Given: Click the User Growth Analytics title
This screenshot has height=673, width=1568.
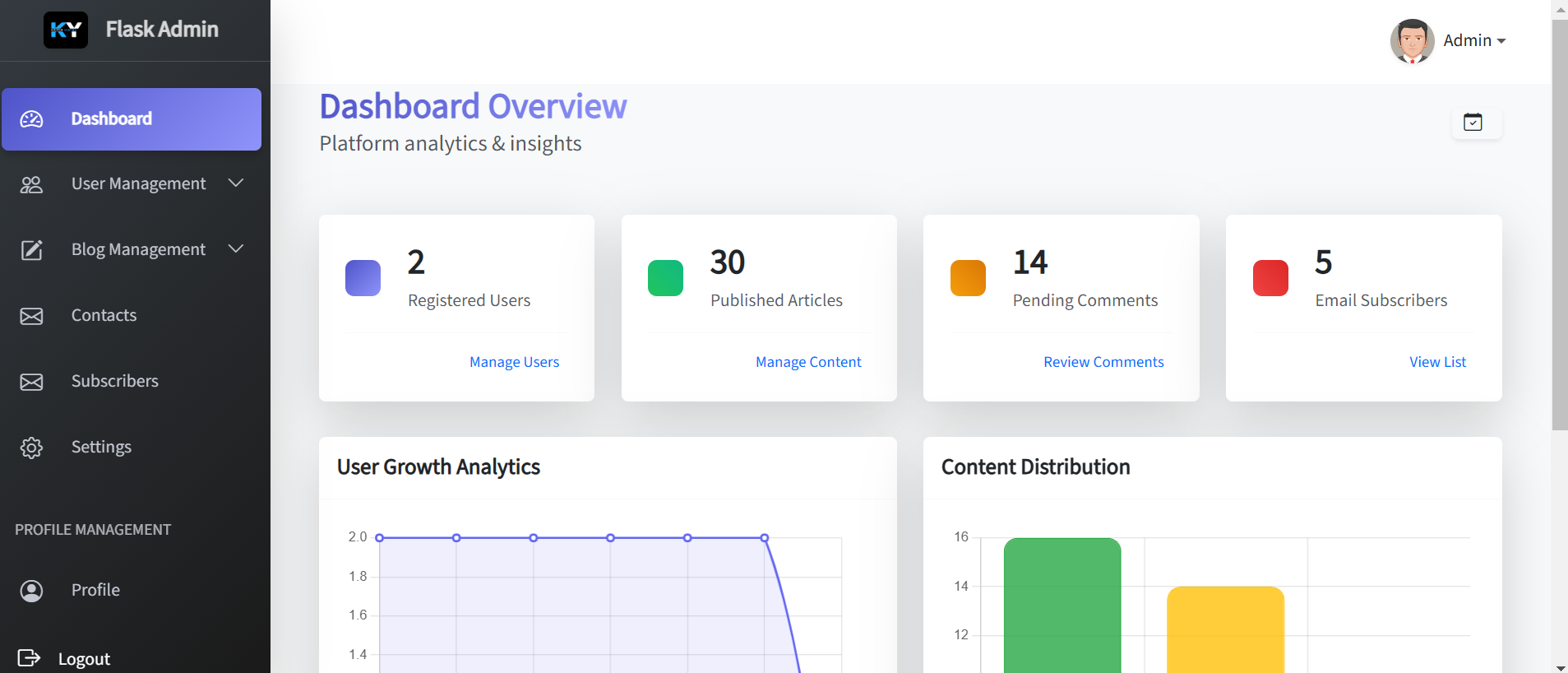Looking at the screenshot, I should (x=438, y=467).
